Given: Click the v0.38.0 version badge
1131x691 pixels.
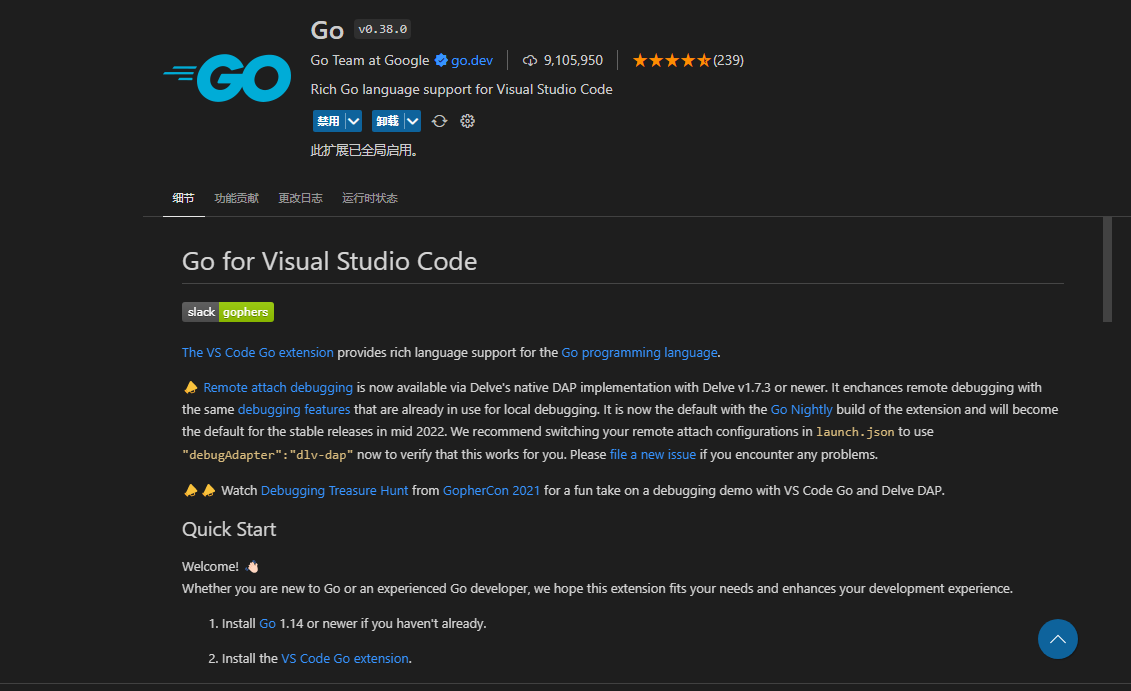Looking at the screenshot, I should click(x=382, y=28).
